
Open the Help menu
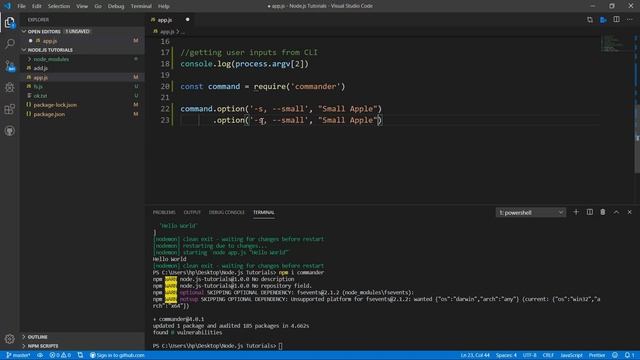click(164, 6)
